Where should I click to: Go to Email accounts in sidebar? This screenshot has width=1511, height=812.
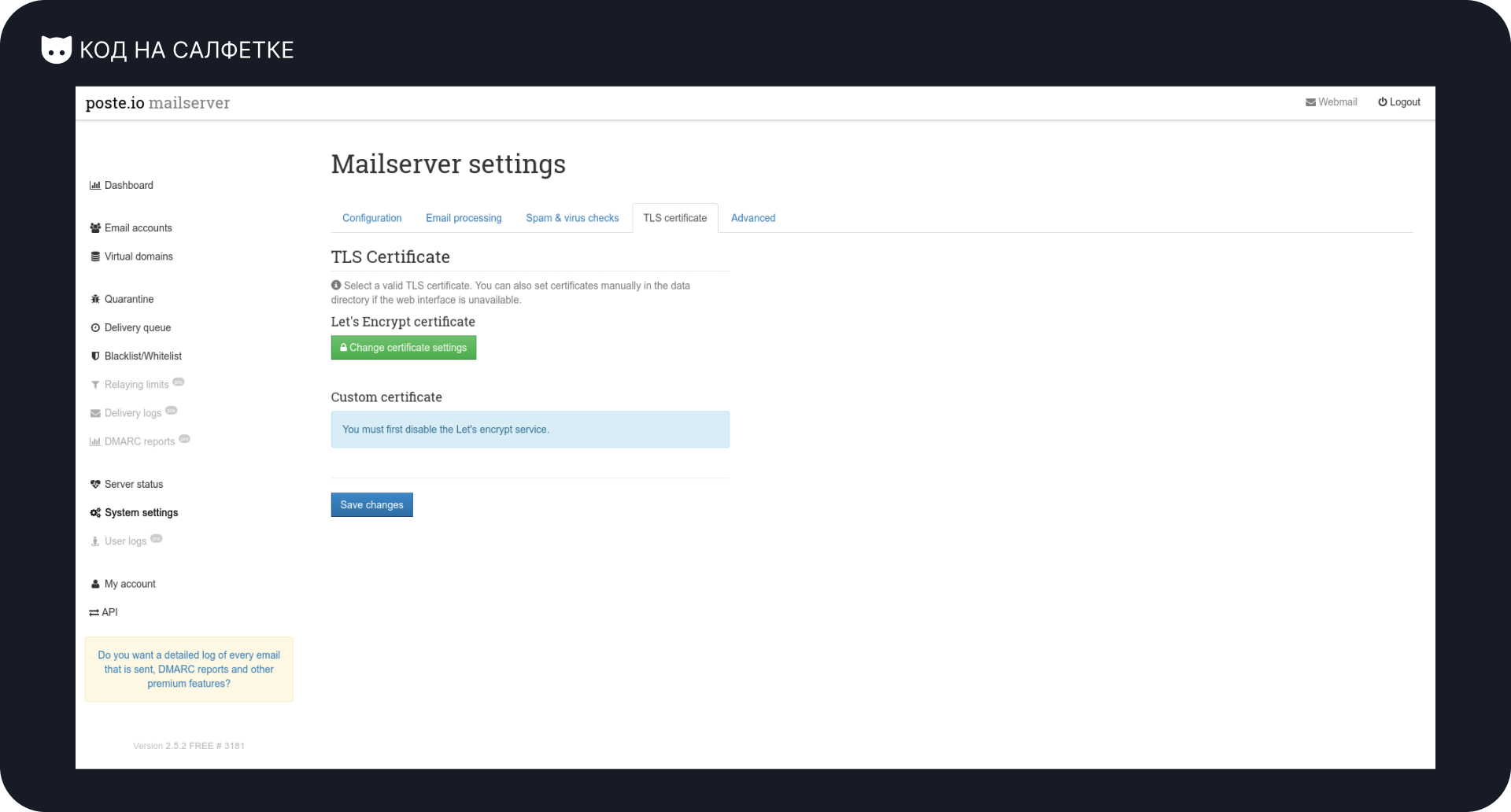click(x=131, y=228)
